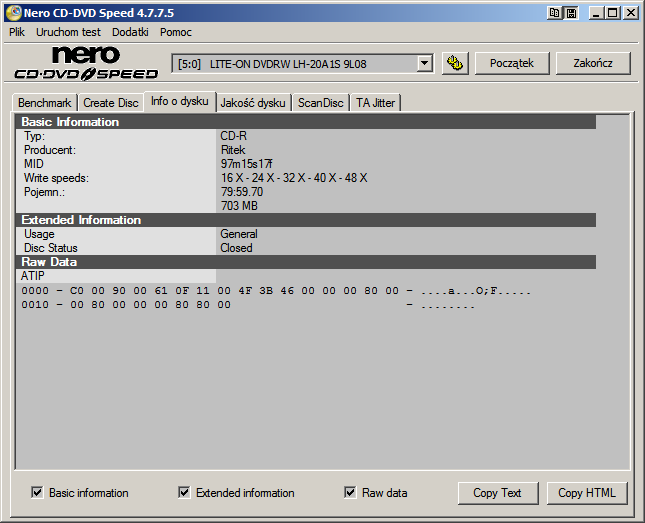The image size is (645, 523).
Task: Switch to the Create Disc tab
Action: coord(111,102)
